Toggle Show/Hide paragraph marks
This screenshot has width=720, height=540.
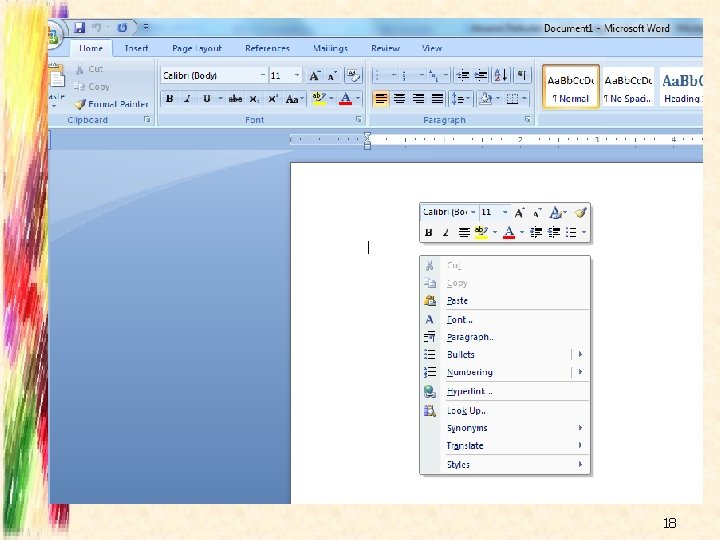point(522,75)
